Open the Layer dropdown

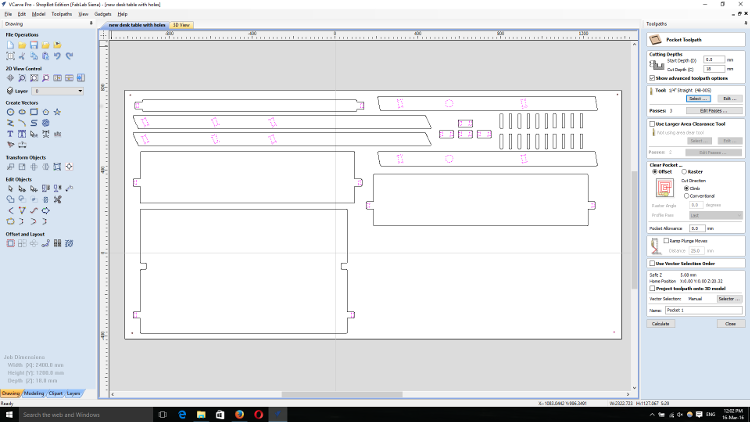(58, 91)
